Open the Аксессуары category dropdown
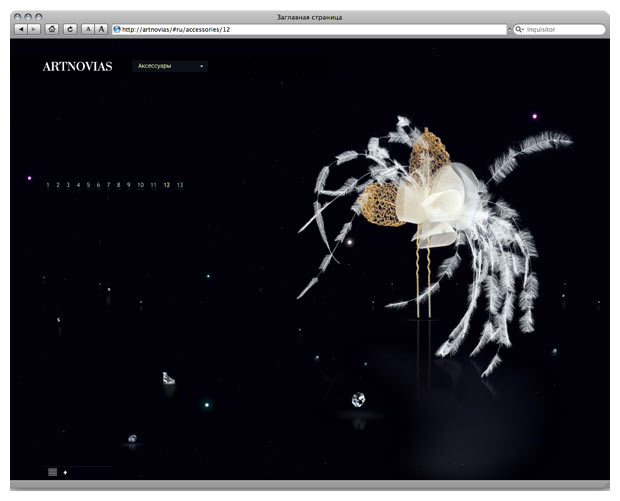 [x=170, y=67]
